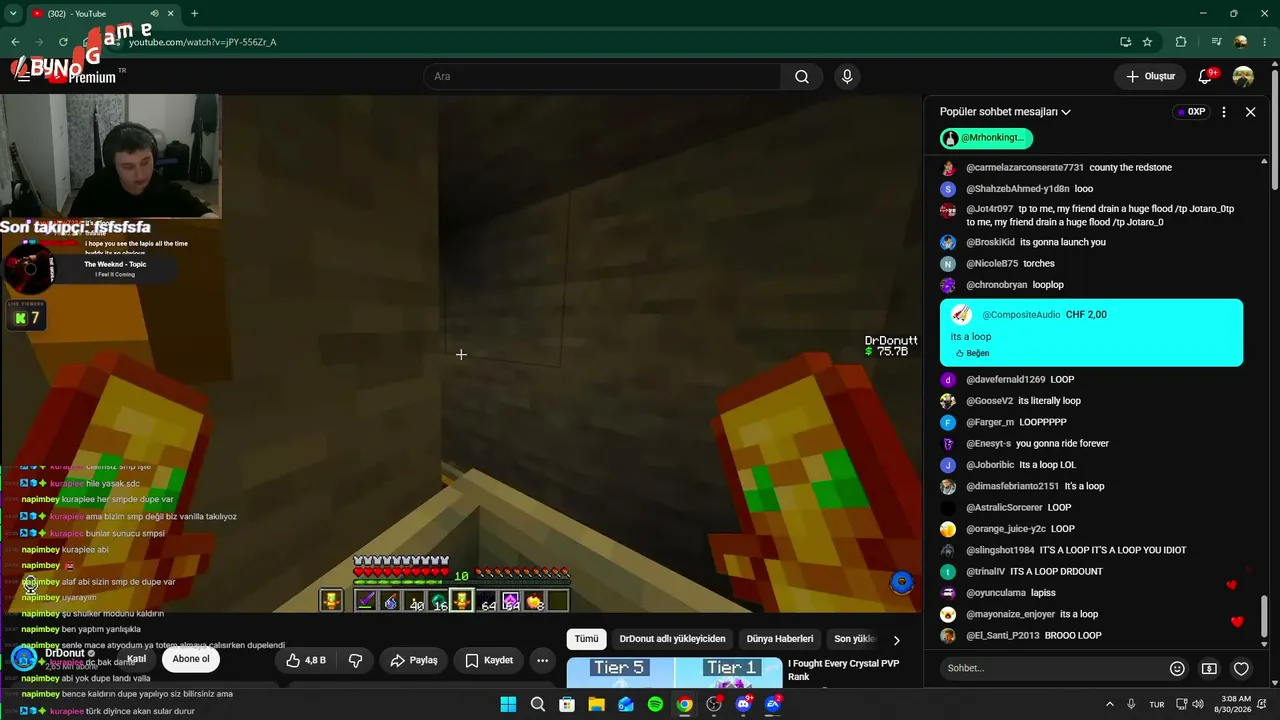Click the TUR language indicator
The height and width of the screenshot is (720, 1280).
point(1157,705)
